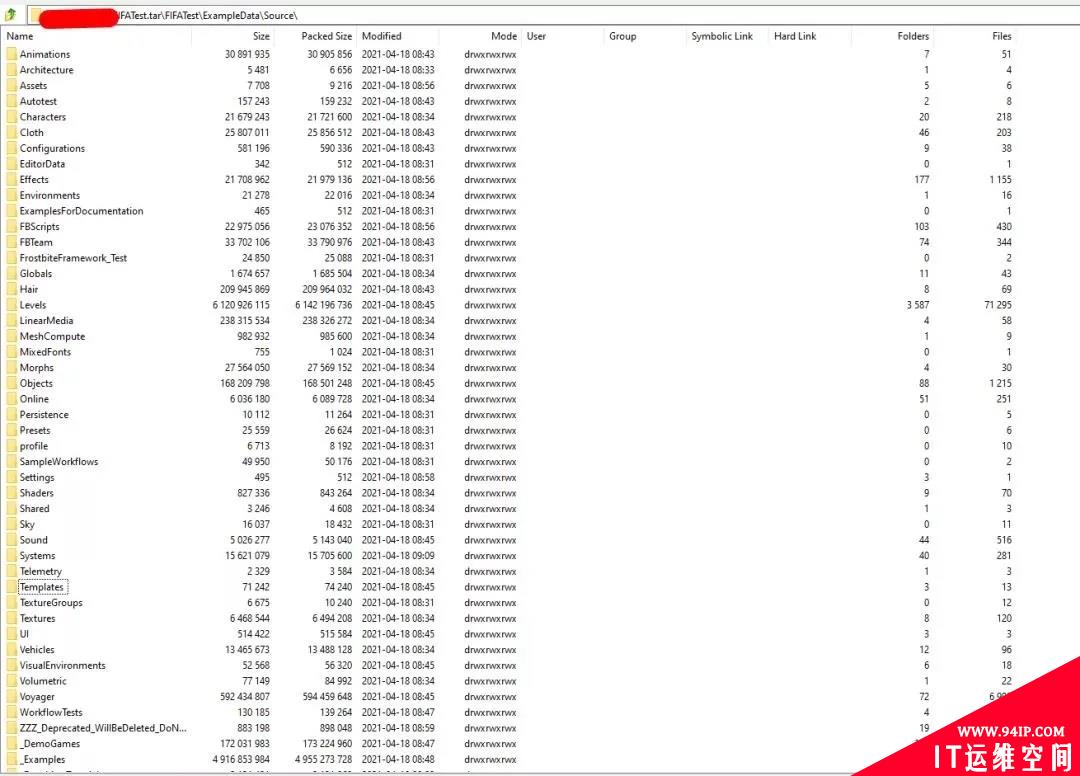The height and width of the screenshot is (776, 1080).
Task: Click the Symbolic Link column header
Action: pyautogui.click(x=721, y=36)
